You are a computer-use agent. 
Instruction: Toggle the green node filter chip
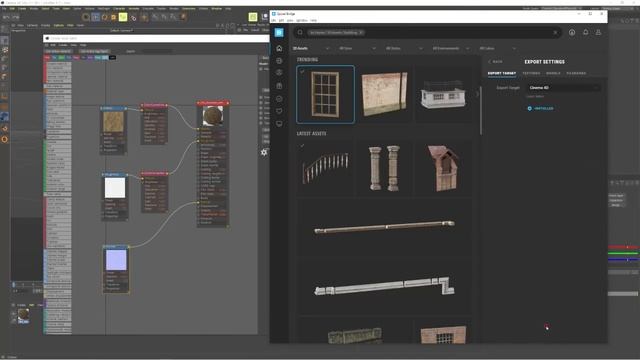[61, 58]
